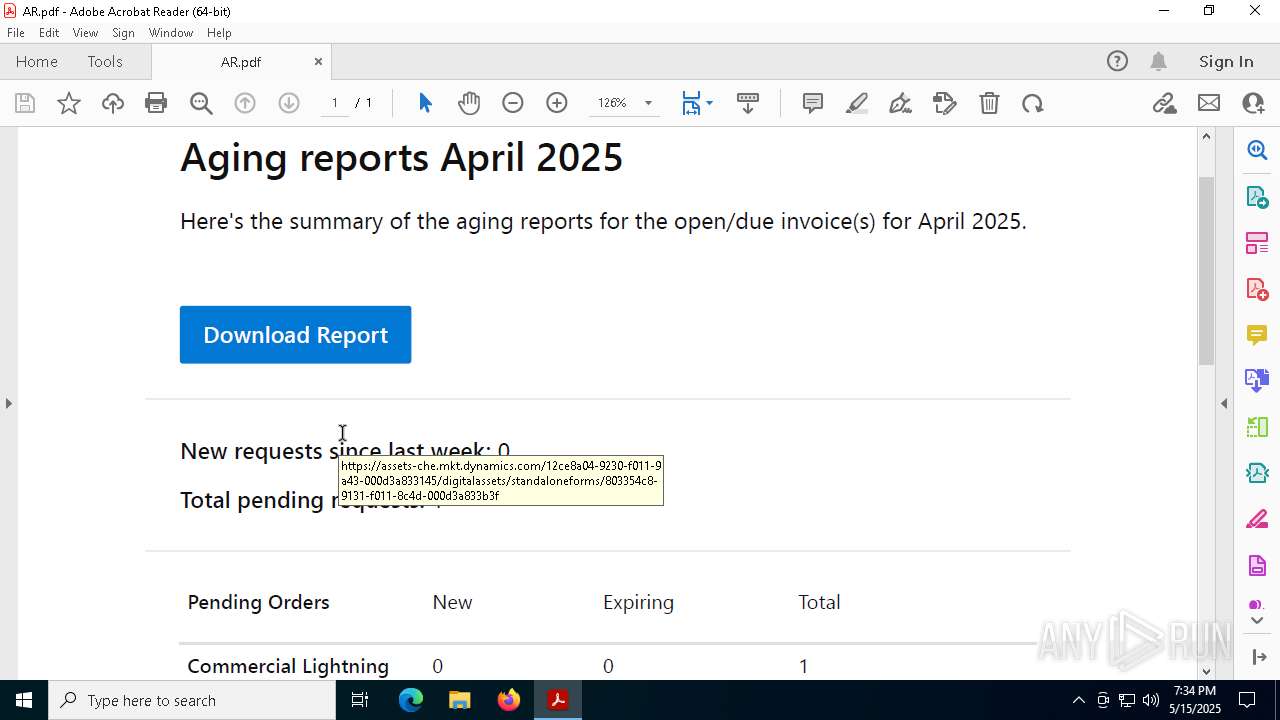Screen dimensions: 1280x720
Task: Choose the Selection arrow tool
Action: [x=425, y=103]
